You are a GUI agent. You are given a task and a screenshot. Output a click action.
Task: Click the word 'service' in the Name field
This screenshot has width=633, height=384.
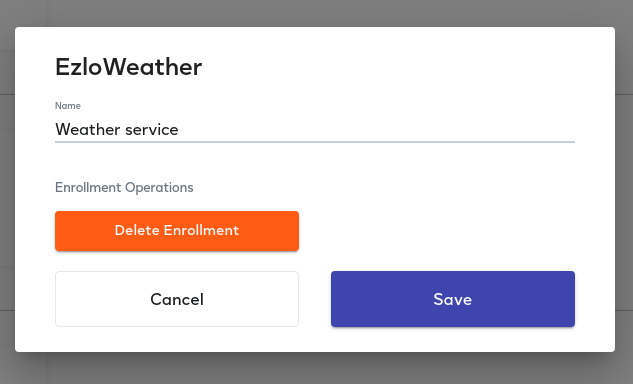(x=152, y=130)
